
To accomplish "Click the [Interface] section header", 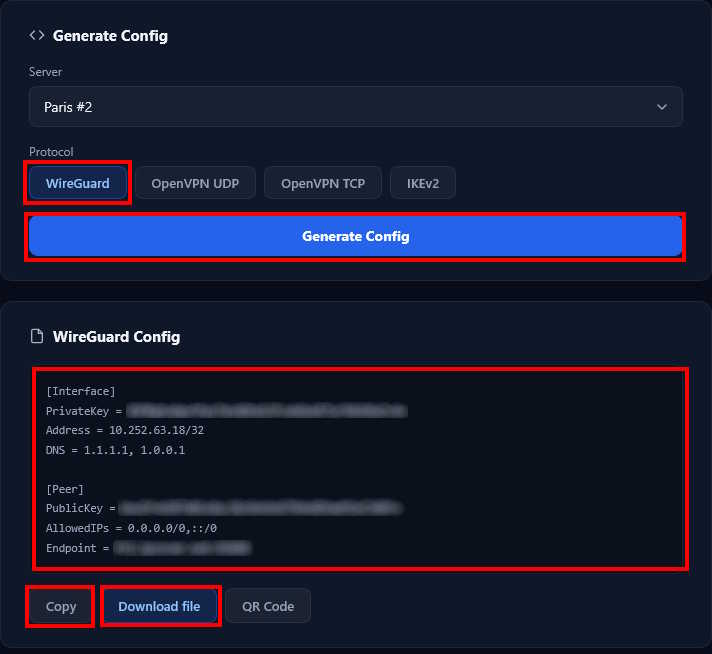I will [81, 391].
